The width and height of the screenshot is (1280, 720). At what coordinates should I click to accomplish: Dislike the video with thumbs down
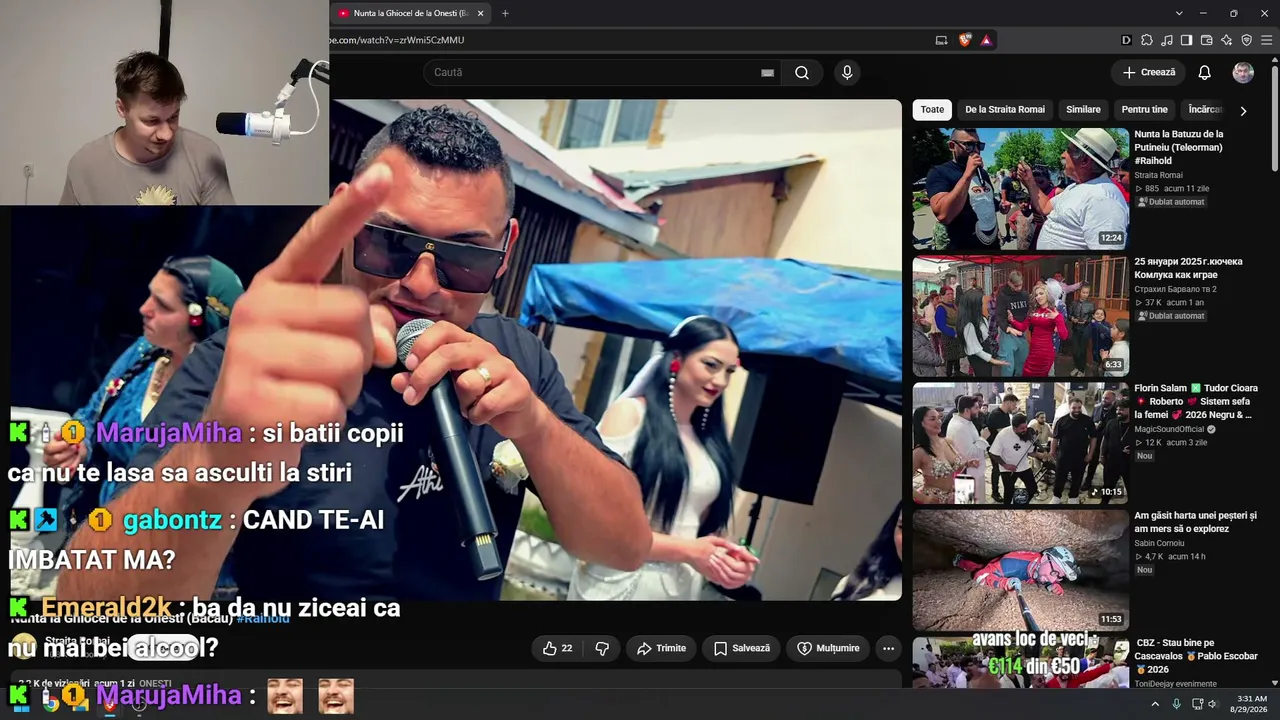(x=602, y=648)
